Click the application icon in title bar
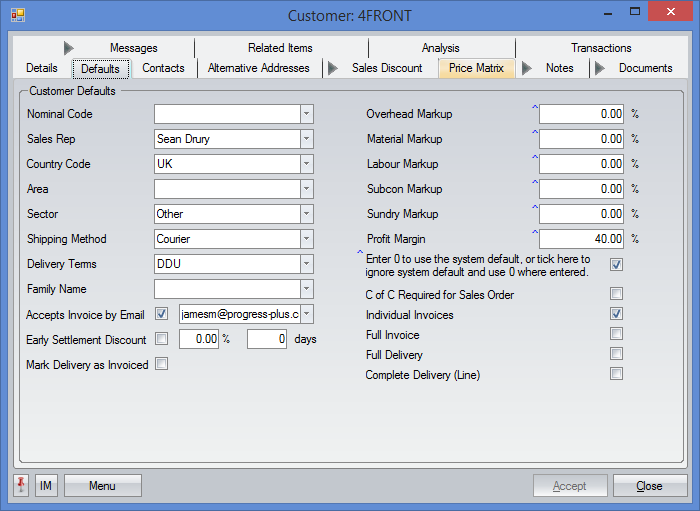The height and width of the screenshot is (511, 700). coord(17,15)
